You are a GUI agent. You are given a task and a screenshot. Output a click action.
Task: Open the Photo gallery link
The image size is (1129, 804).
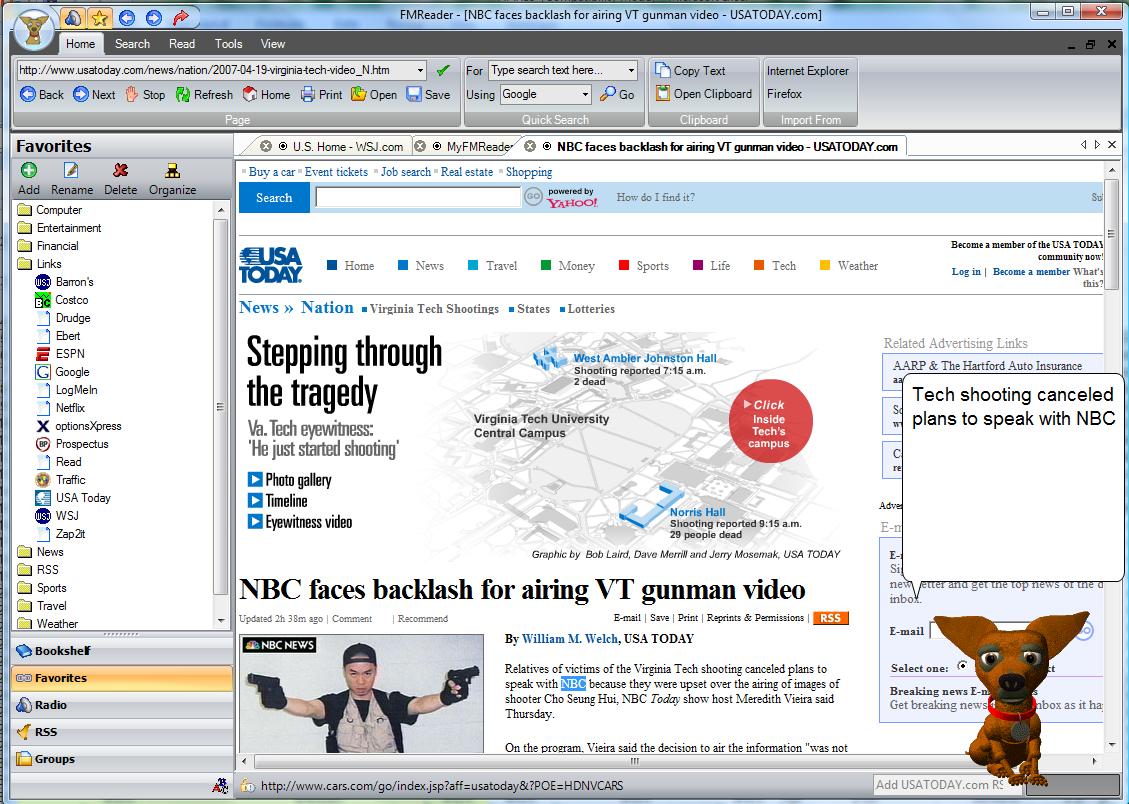[x=298, y=480]
